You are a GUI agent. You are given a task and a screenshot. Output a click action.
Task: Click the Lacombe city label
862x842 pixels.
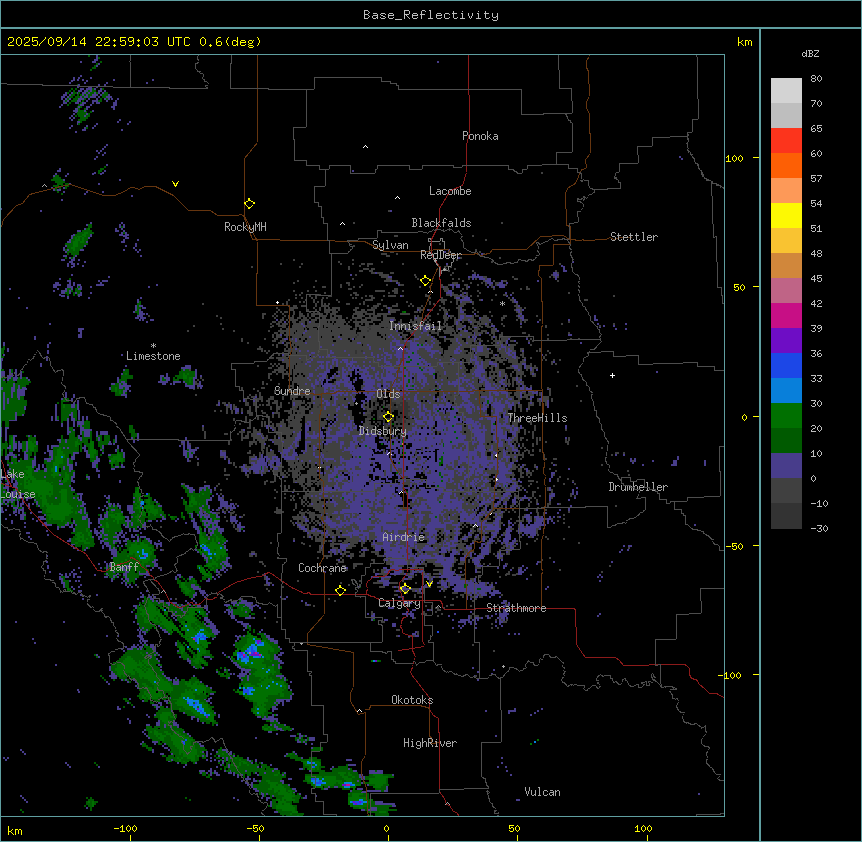click(x=450, y=191)
